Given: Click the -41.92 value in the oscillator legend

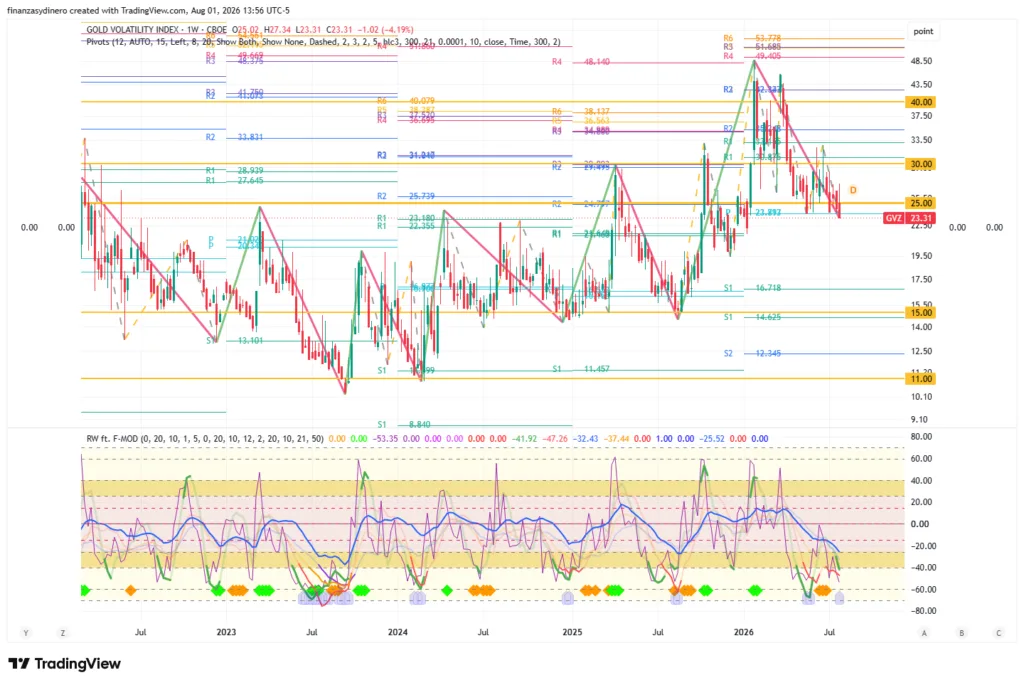Looking at the screenshot, I should click(524, 439).
